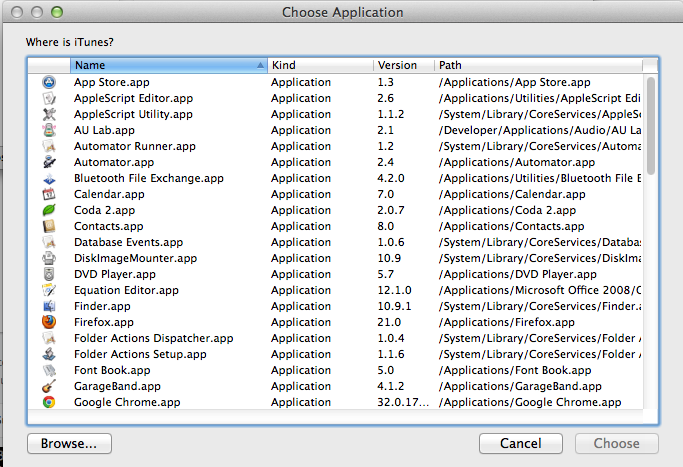
Task: Click the /Applications/DVD Player.app path
Action: tap(518, 274)
